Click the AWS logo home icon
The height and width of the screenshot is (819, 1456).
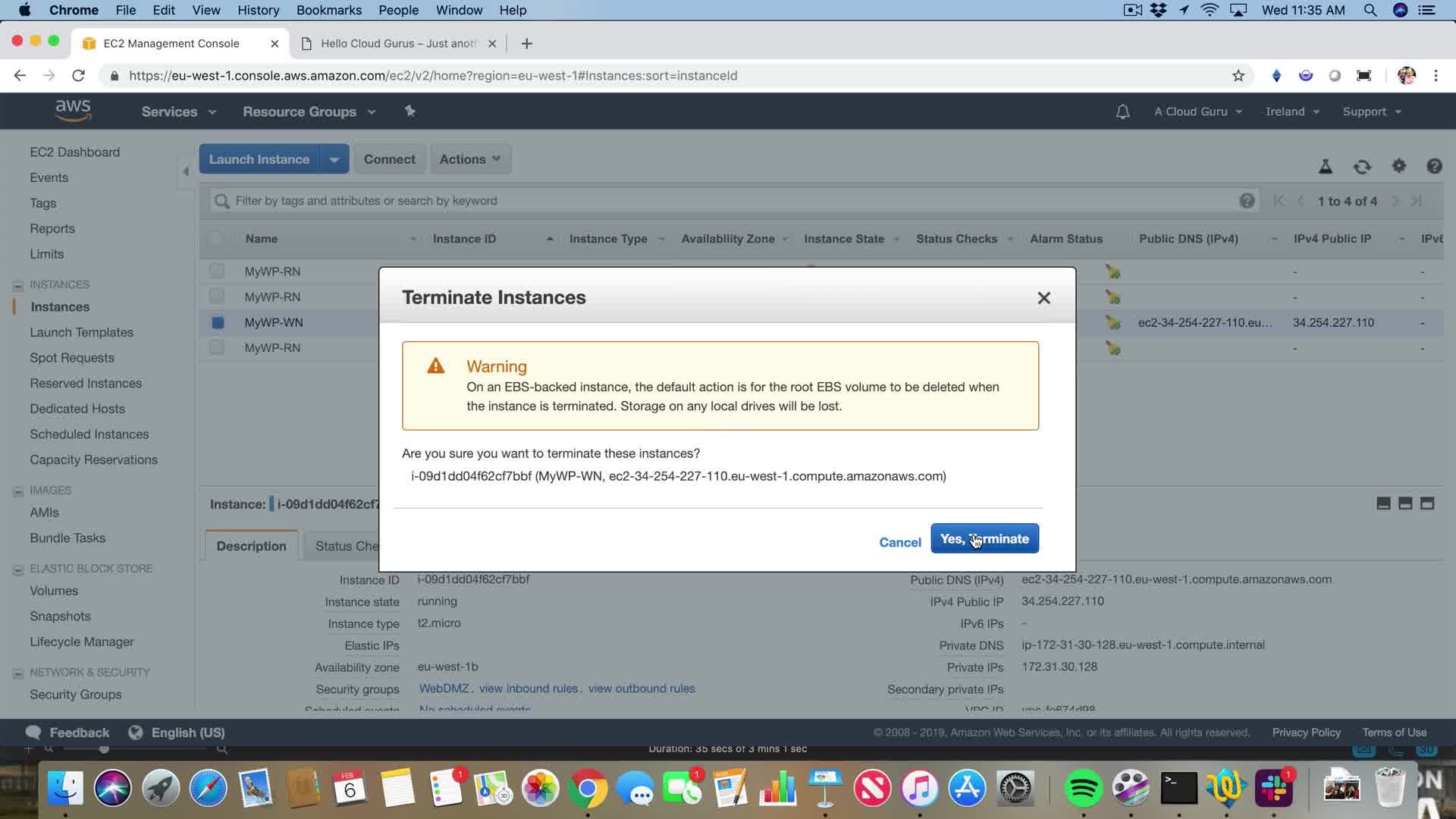click(73, 111)
